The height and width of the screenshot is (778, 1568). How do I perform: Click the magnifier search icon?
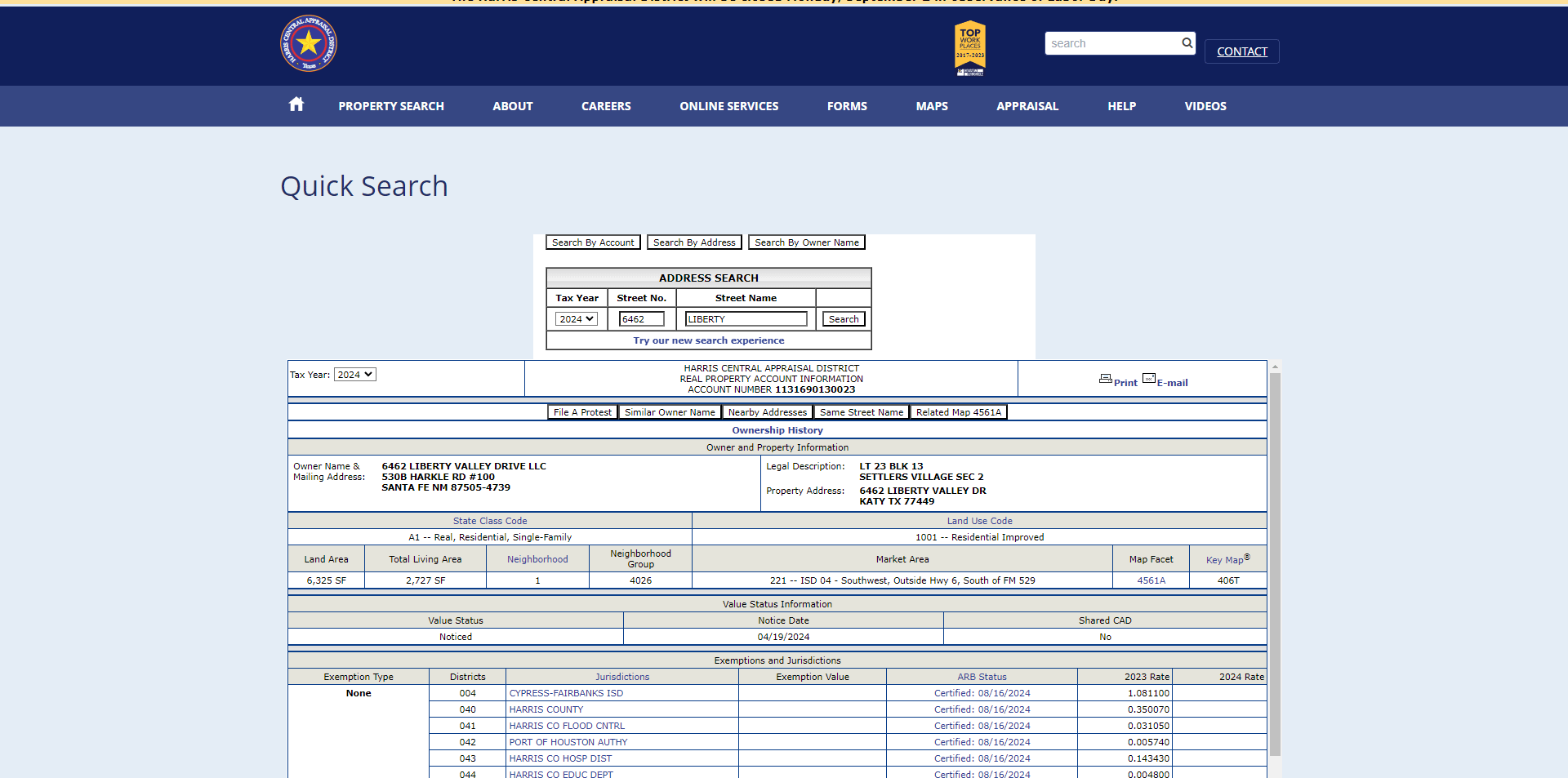coord(1187,43)
